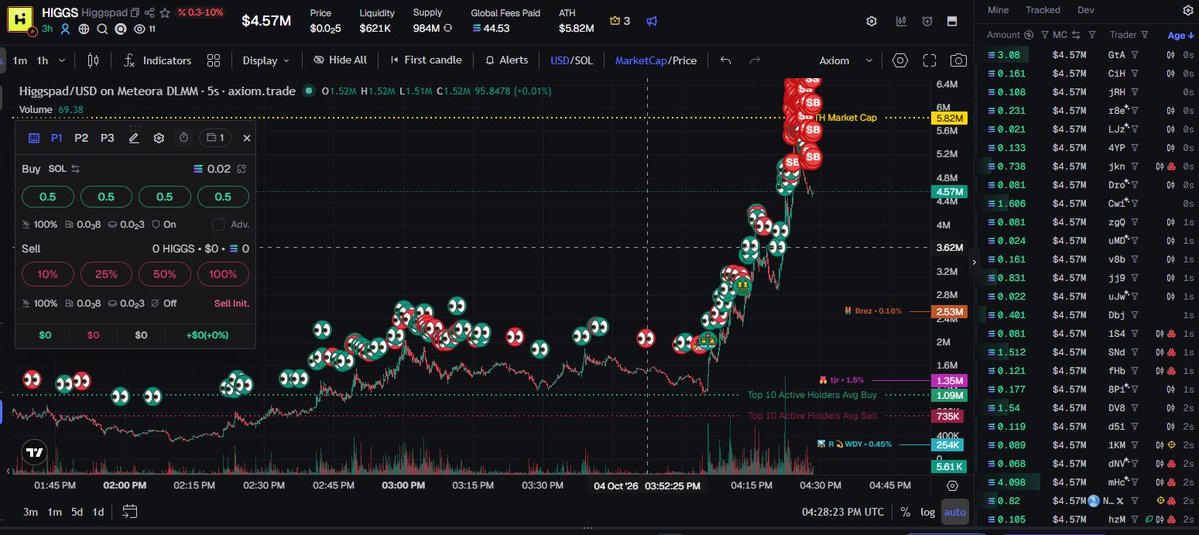Switch to the Mine tab
Viewport: 1199px width, 535px height.
[998, 10]
